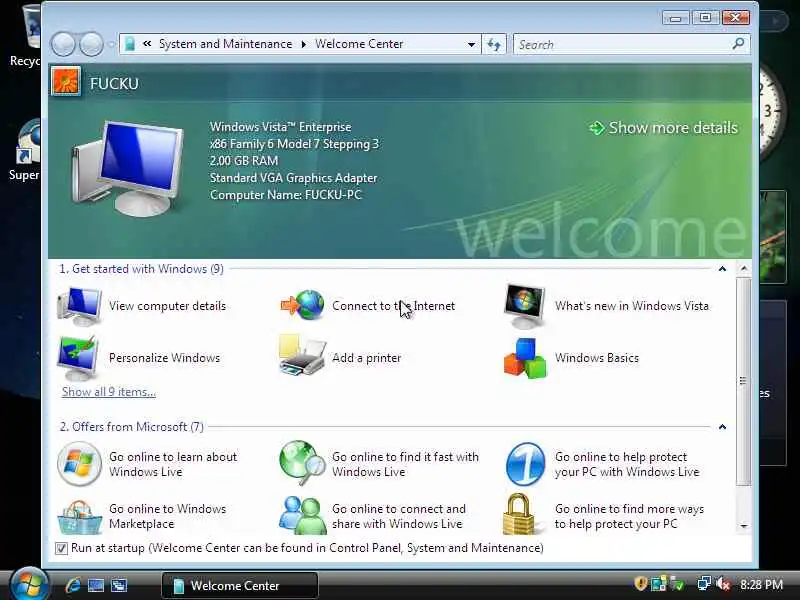Toggle Run at startup checkbox
The height and width of the screenshot is (600, 800).
(61, 548)
